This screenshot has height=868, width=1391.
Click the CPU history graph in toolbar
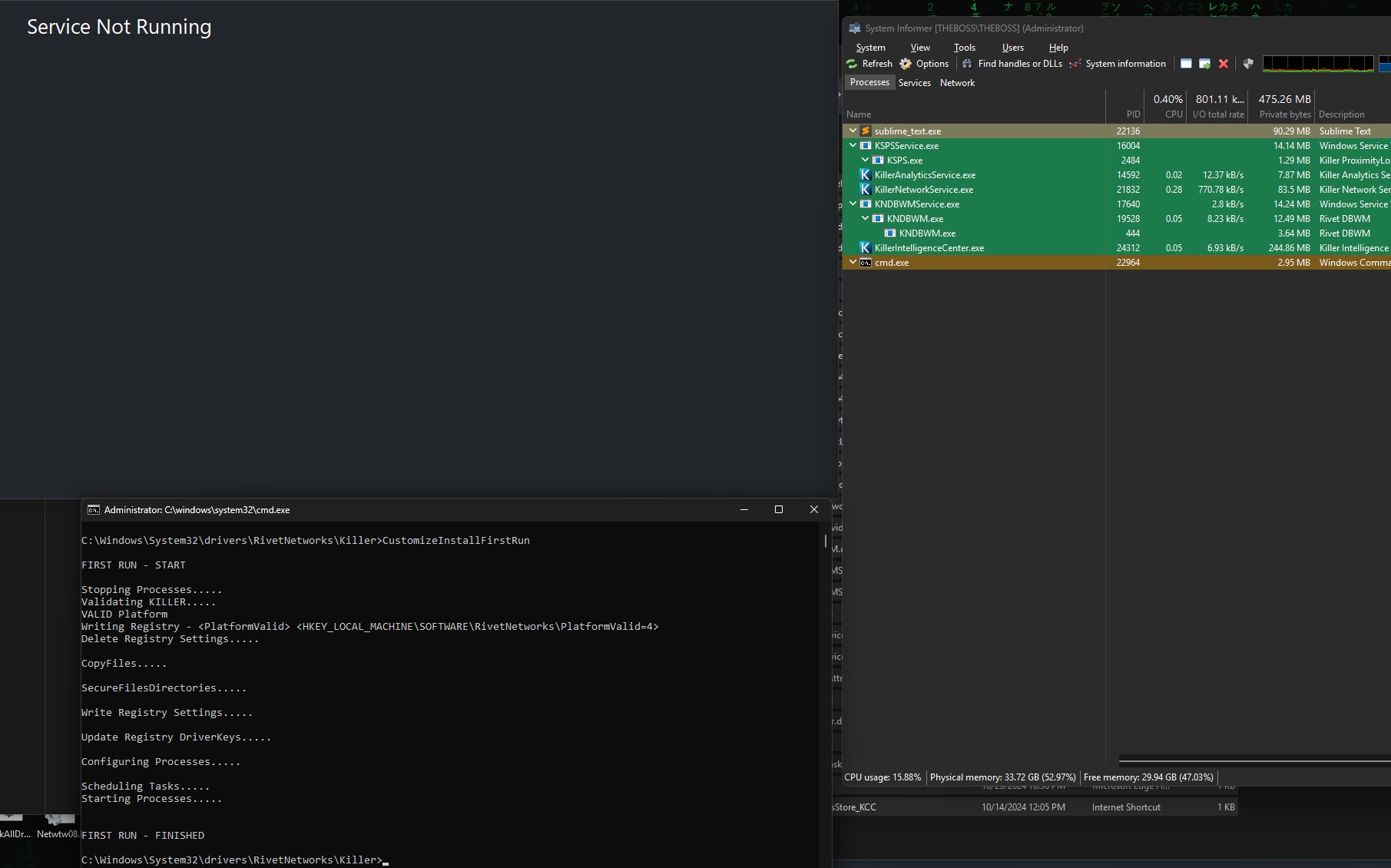[1318, 64]
